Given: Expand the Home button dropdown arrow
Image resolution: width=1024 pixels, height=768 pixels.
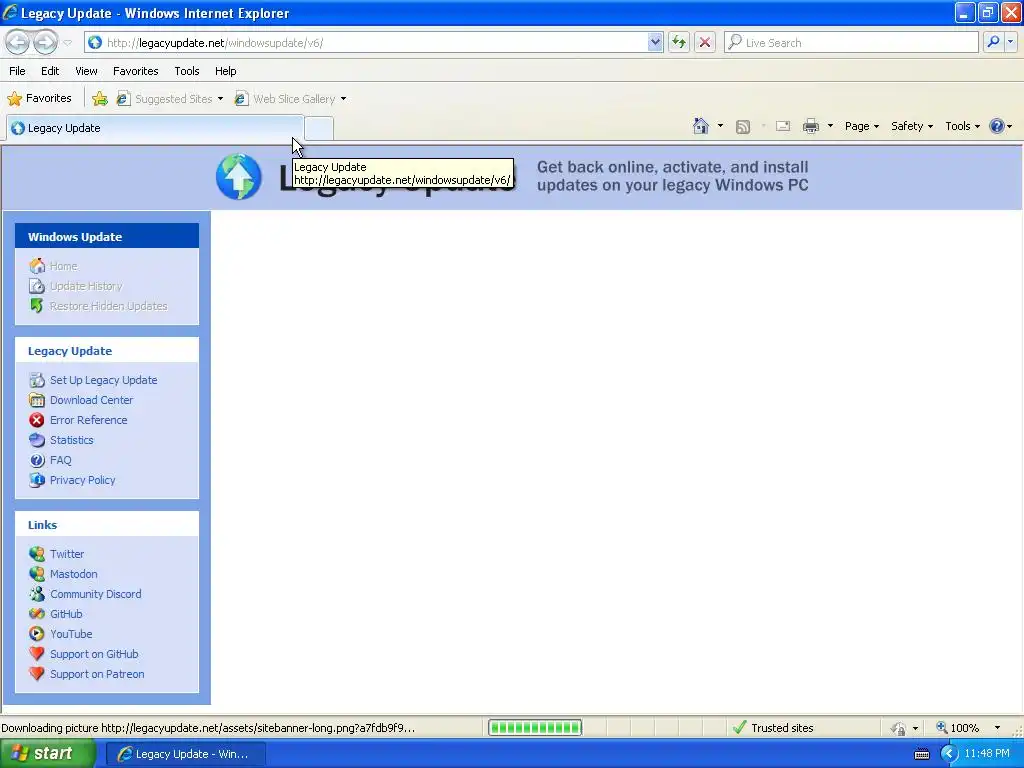Looking at the screenshot, I should click(x=720, y=126).
